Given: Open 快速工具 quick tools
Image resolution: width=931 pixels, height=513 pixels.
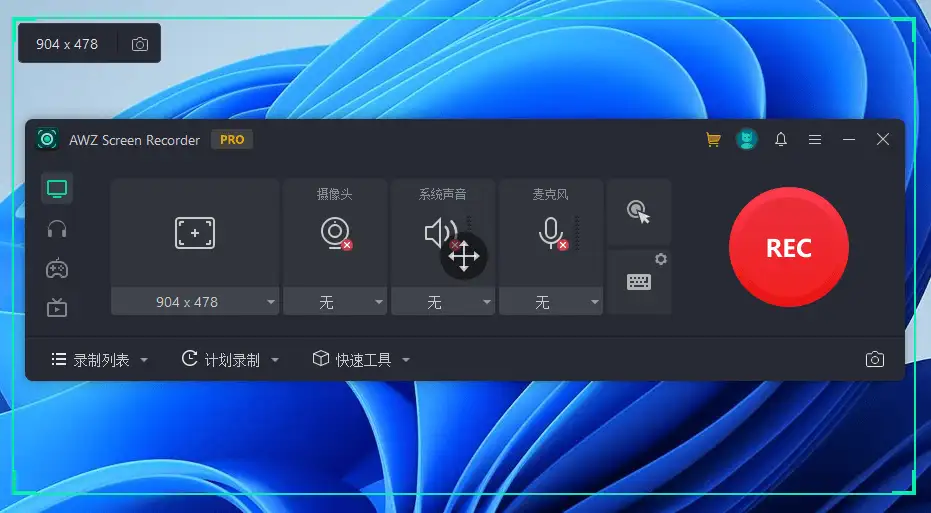Looking at the screenshot, I should [352, 360].
